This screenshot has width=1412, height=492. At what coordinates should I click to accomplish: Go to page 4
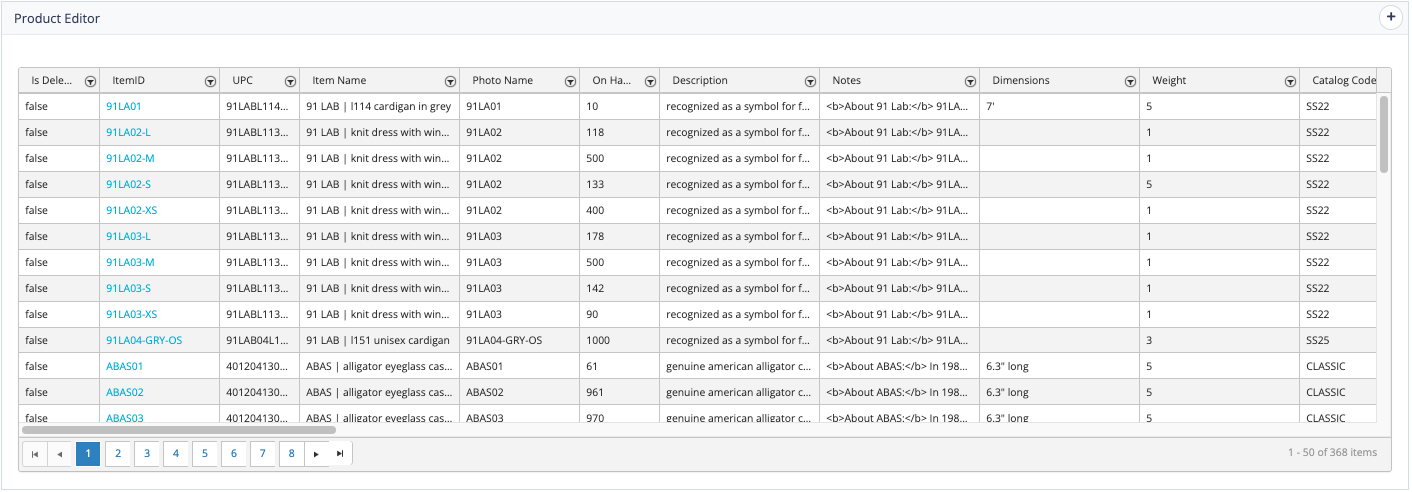175,454
